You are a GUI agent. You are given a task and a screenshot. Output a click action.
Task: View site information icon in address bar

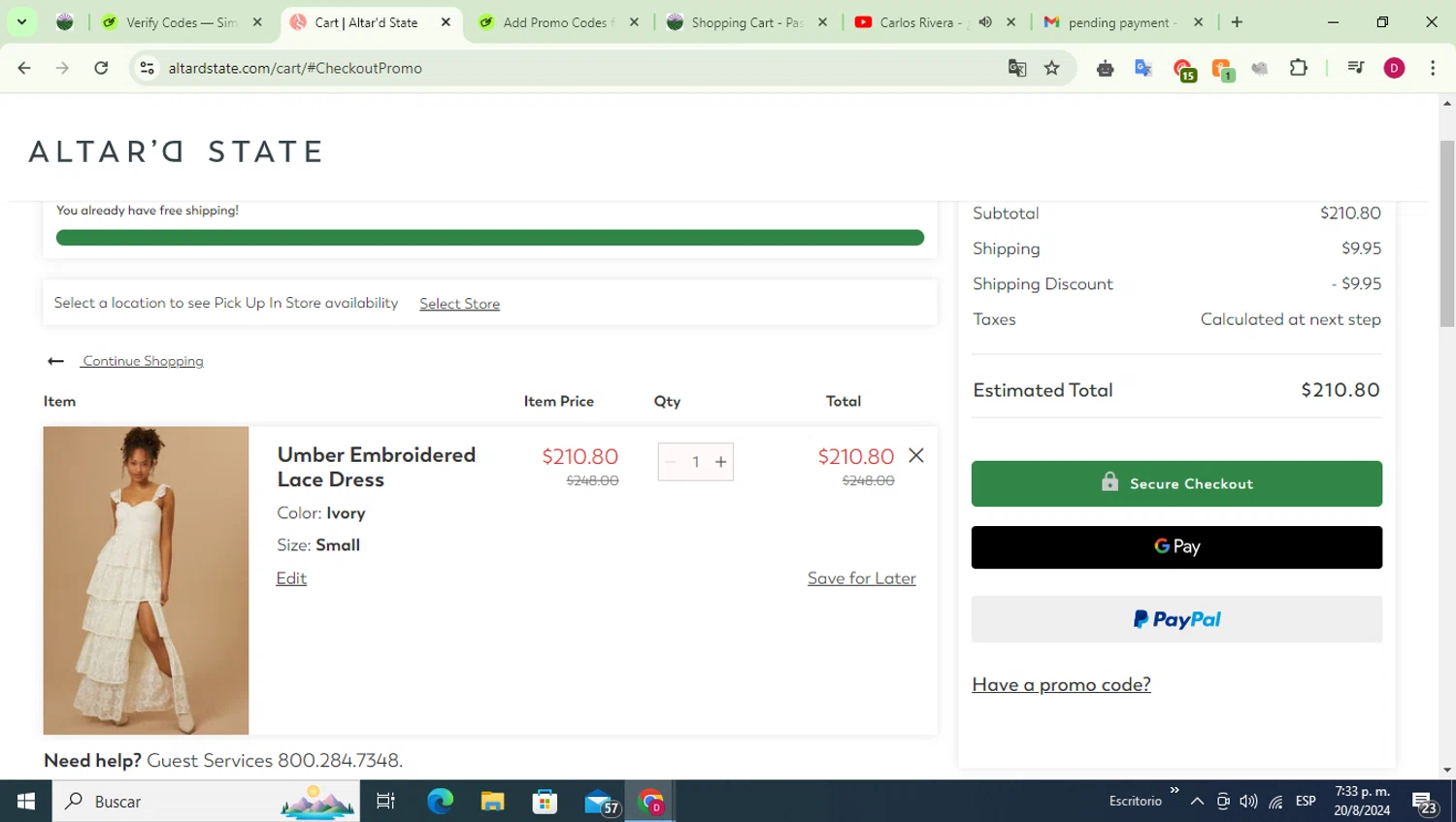(x=148, y=68)
